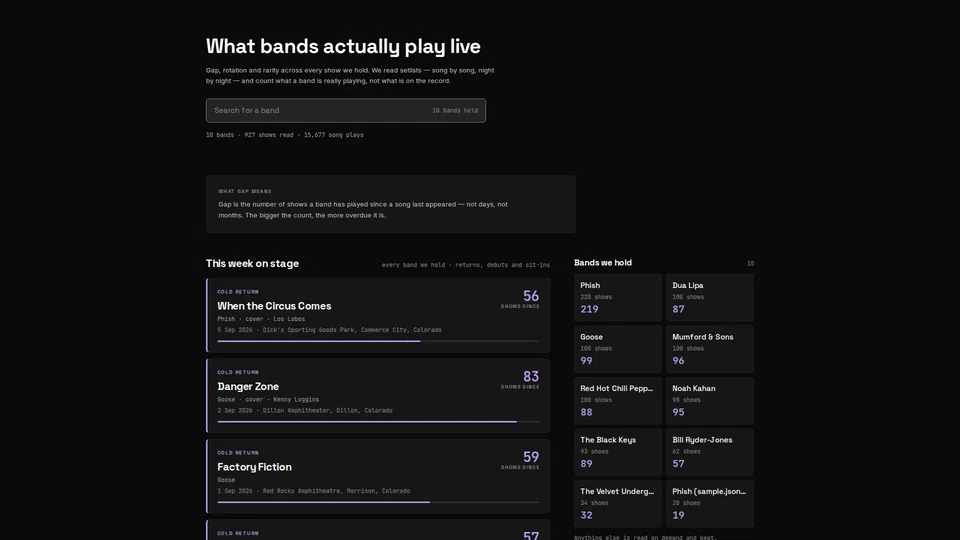Image resolution: width=960 pixels, height=540 pixels.
Task: Open the Danger Zone cold return card
Action: tap(378, 396)
